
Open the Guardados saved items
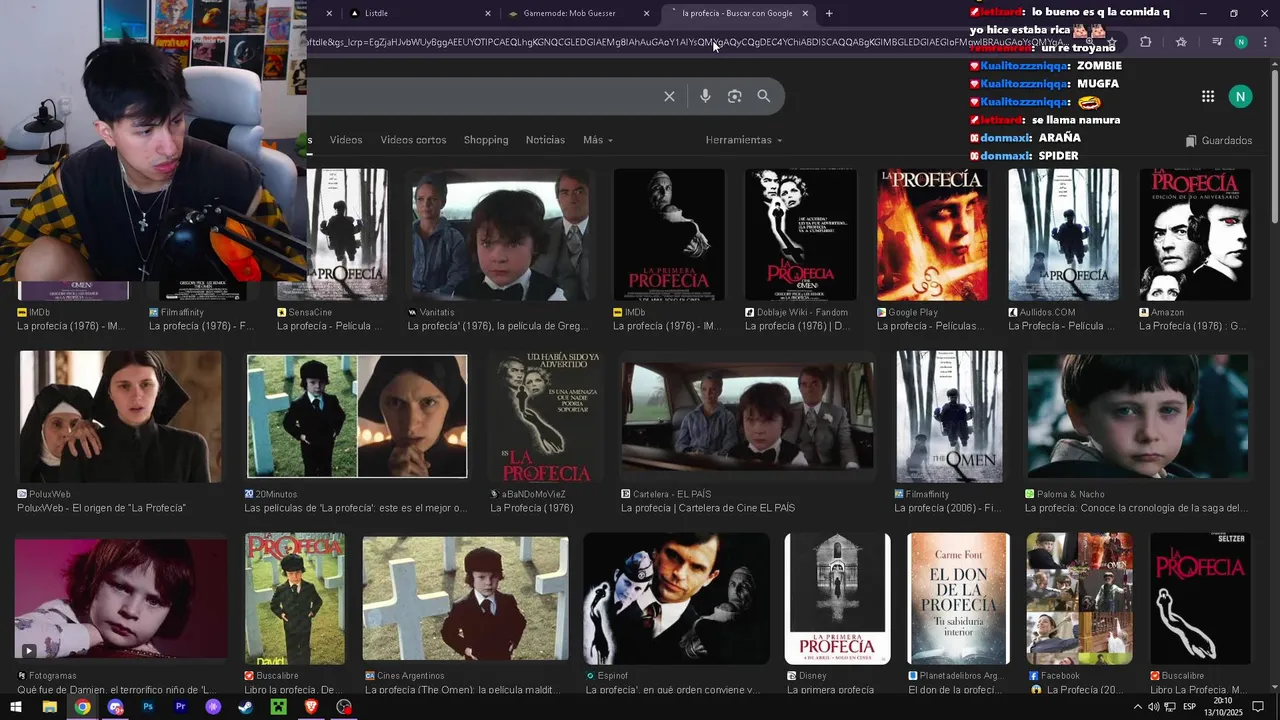pyautogui.click(x=1219, y=141)
